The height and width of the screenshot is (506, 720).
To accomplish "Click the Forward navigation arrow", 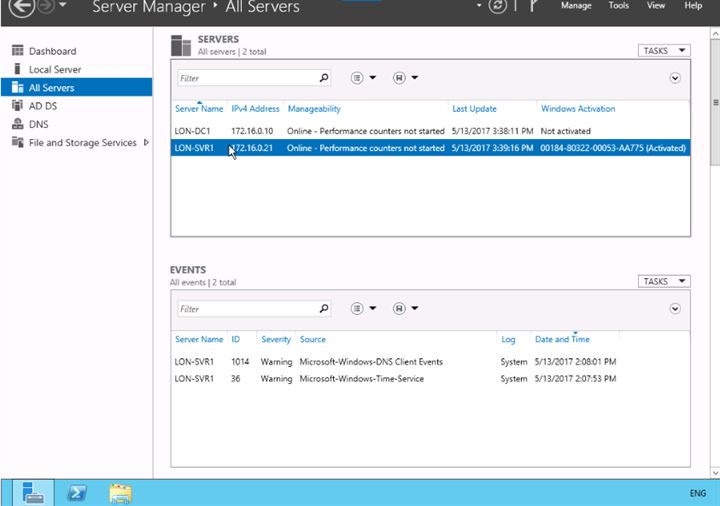I will 45,6.
